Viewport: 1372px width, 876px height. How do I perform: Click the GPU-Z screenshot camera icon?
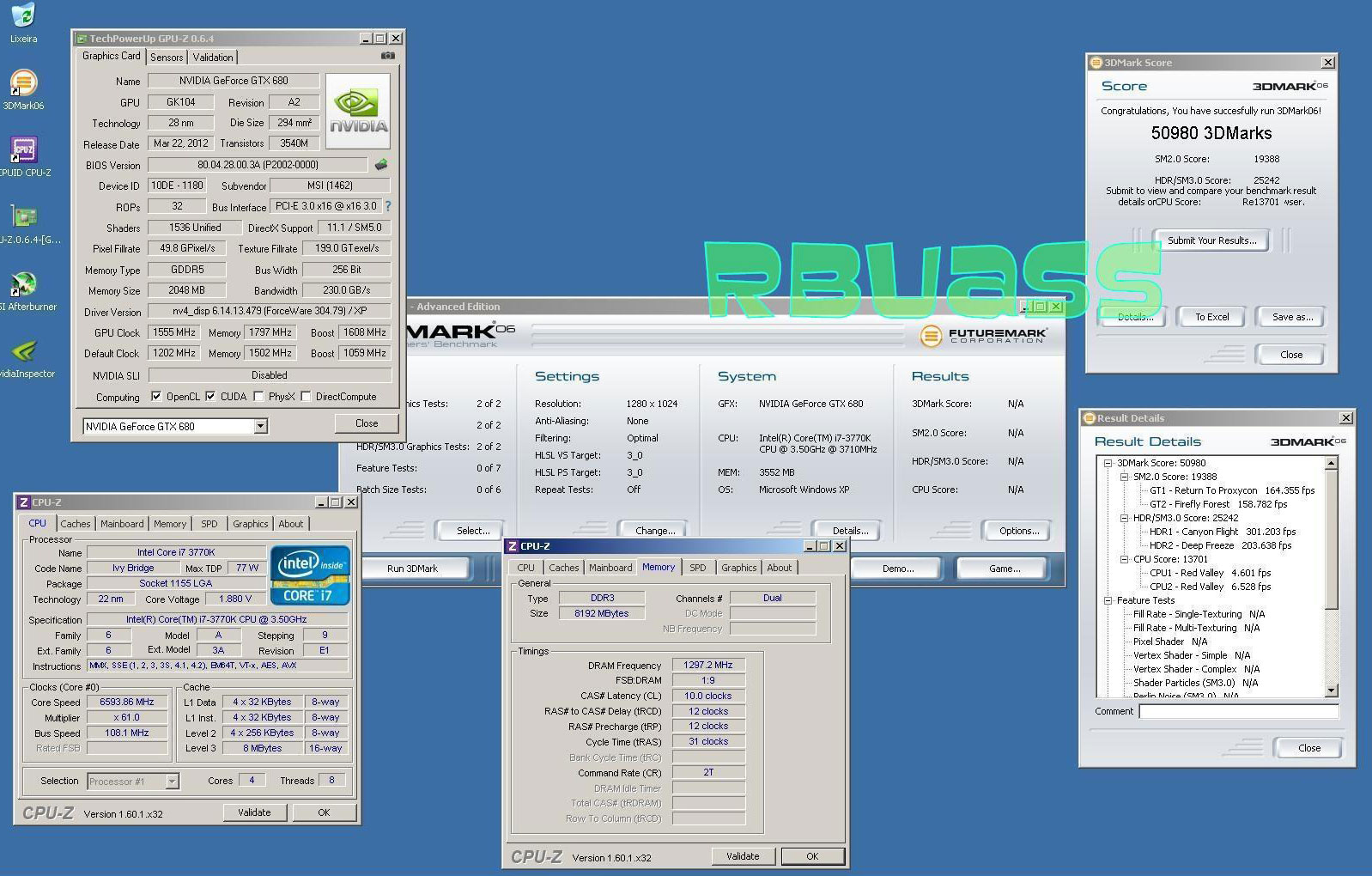tap(388, 56)
